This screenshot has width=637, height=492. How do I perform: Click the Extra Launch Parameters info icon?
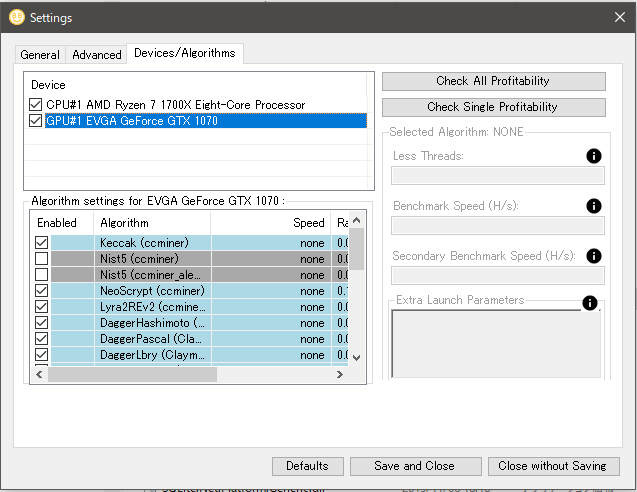click(x=589, y=303)
